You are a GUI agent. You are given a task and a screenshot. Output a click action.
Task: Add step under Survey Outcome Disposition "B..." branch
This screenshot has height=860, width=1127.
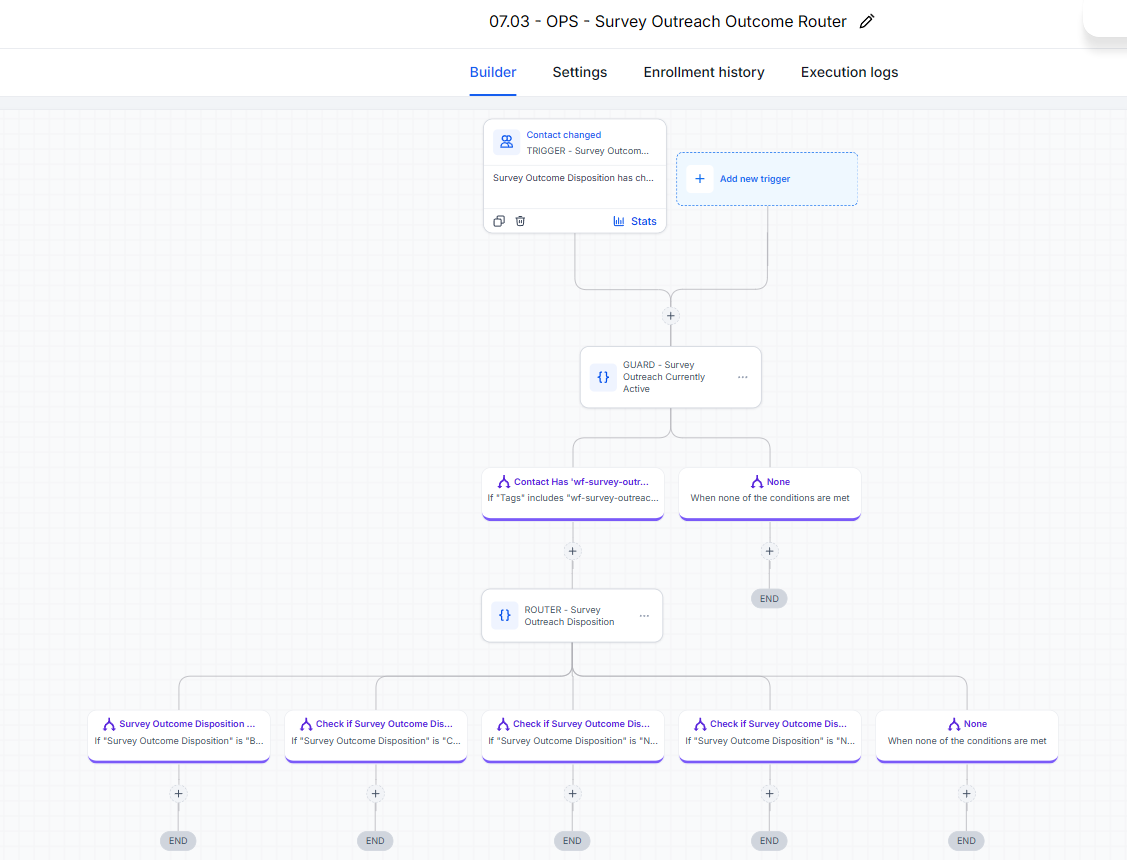(178, 793)
